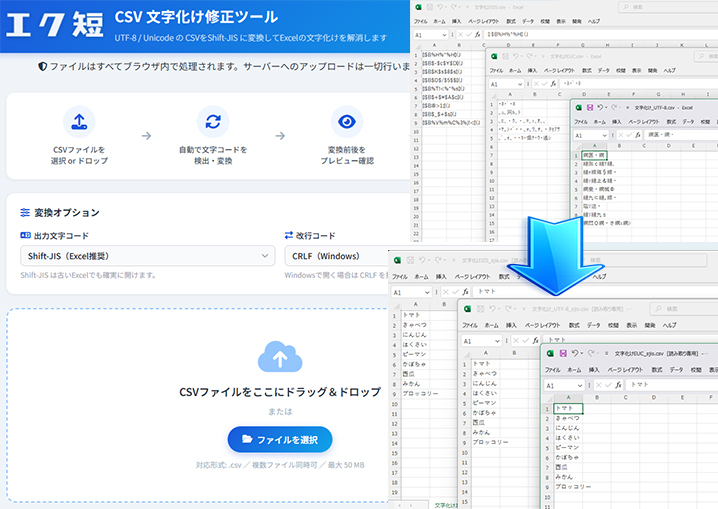Select cell かぼちゃ in 文字化け_UTF-8_sjis.csv sheet
The image size is (718, 509).
[484, 412]
